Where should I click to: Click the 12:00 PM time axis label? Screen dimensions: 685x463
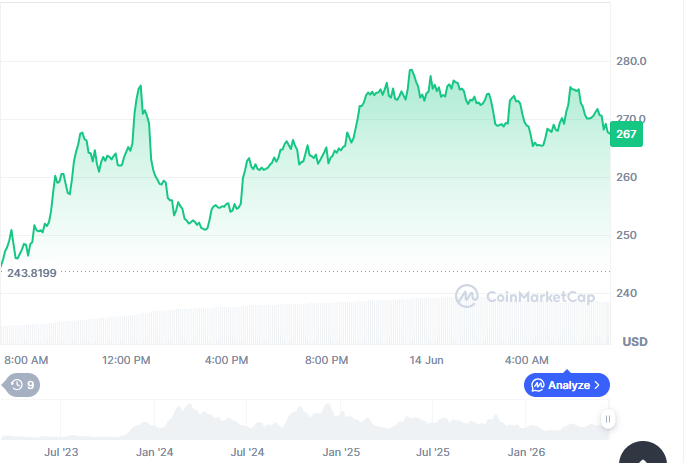126,360
